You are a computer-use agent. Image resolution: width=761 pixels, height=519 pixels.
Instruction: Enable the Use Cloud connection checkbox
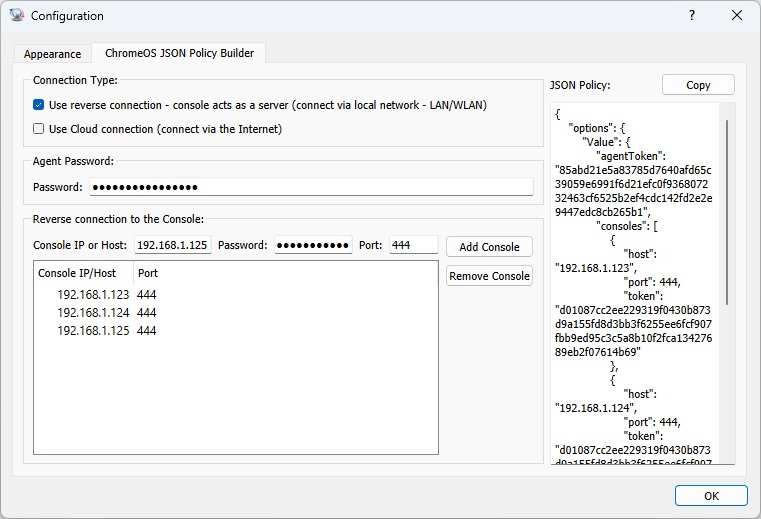pyautogui.click(x=39, y=129)
